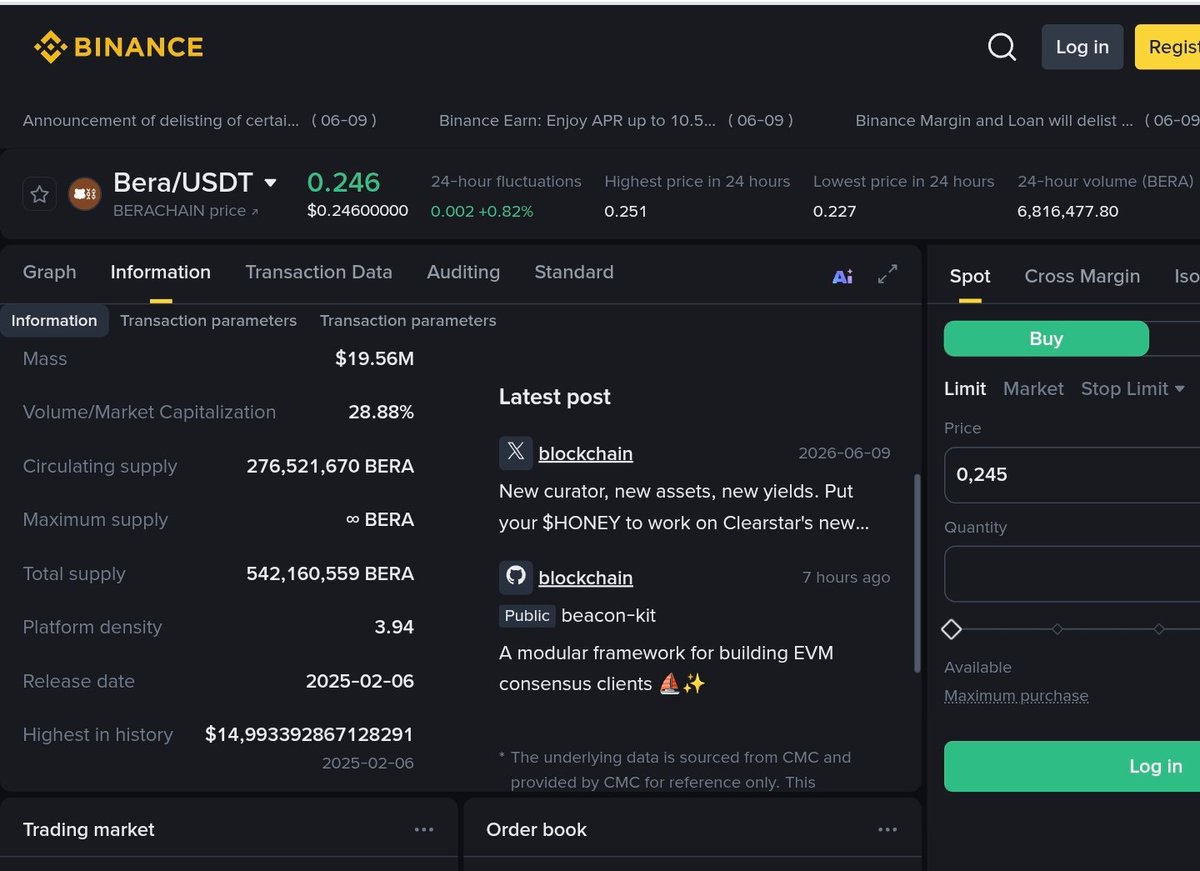Open Trading market more options menu
Viewport: 1200px width, 871px height.
(424, 829)
